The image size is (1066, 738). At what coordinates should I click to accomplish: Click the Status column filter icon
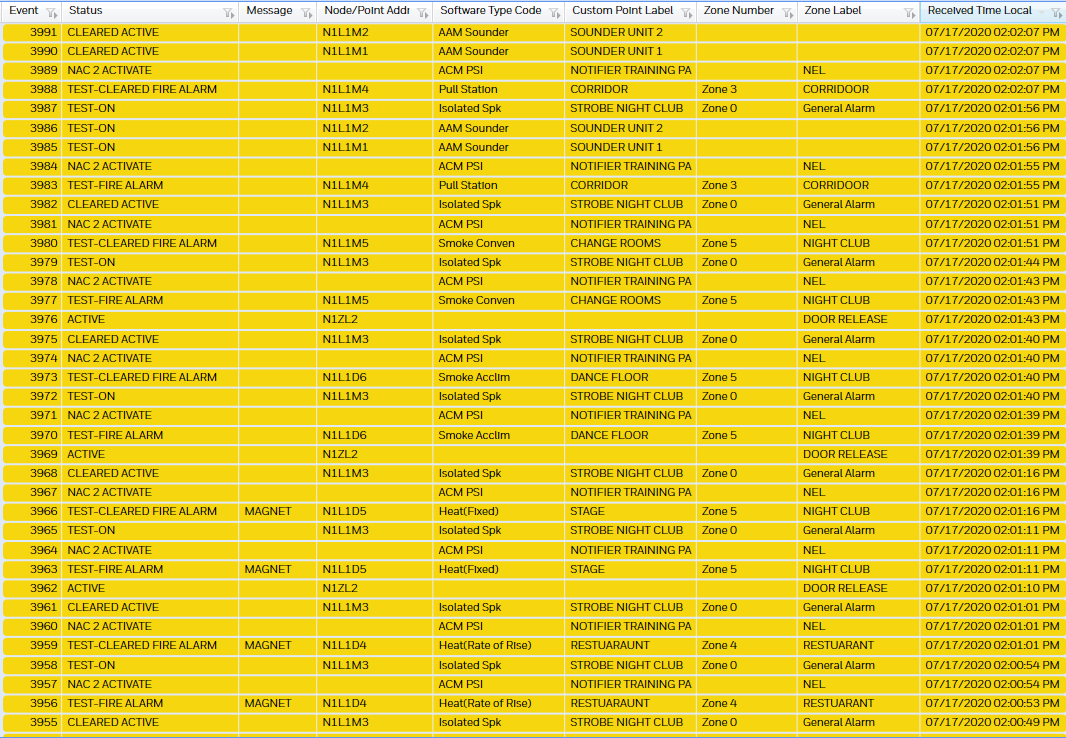click(x=228, y=13)
